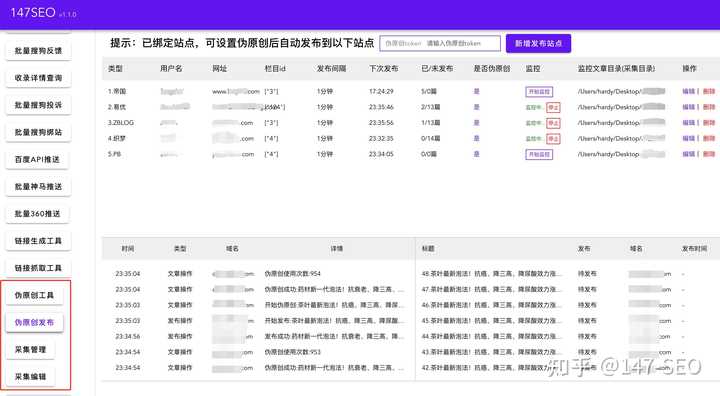Click the 2/13篇 published count cell
720x396 pixels.
[x=431, y=107]
